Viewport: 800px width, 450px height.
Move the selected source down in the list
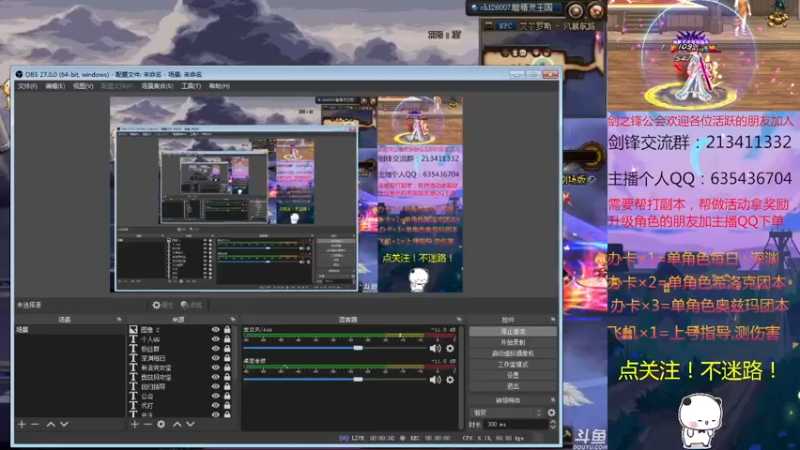click(190, 424)
